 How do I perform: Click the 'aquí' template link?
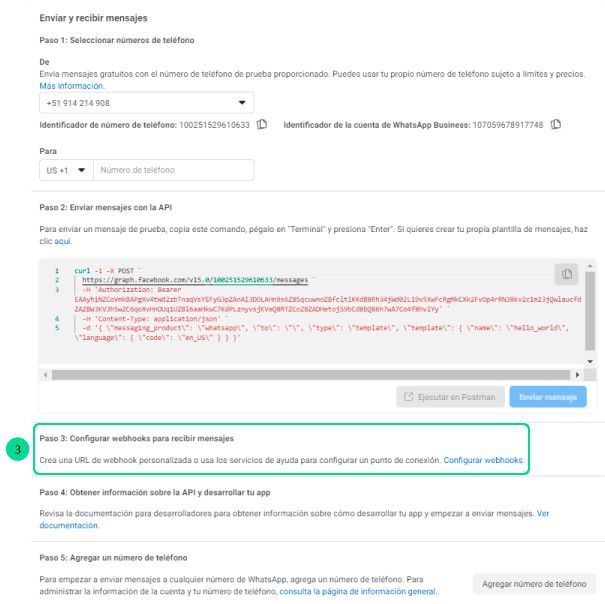(62, 241)
